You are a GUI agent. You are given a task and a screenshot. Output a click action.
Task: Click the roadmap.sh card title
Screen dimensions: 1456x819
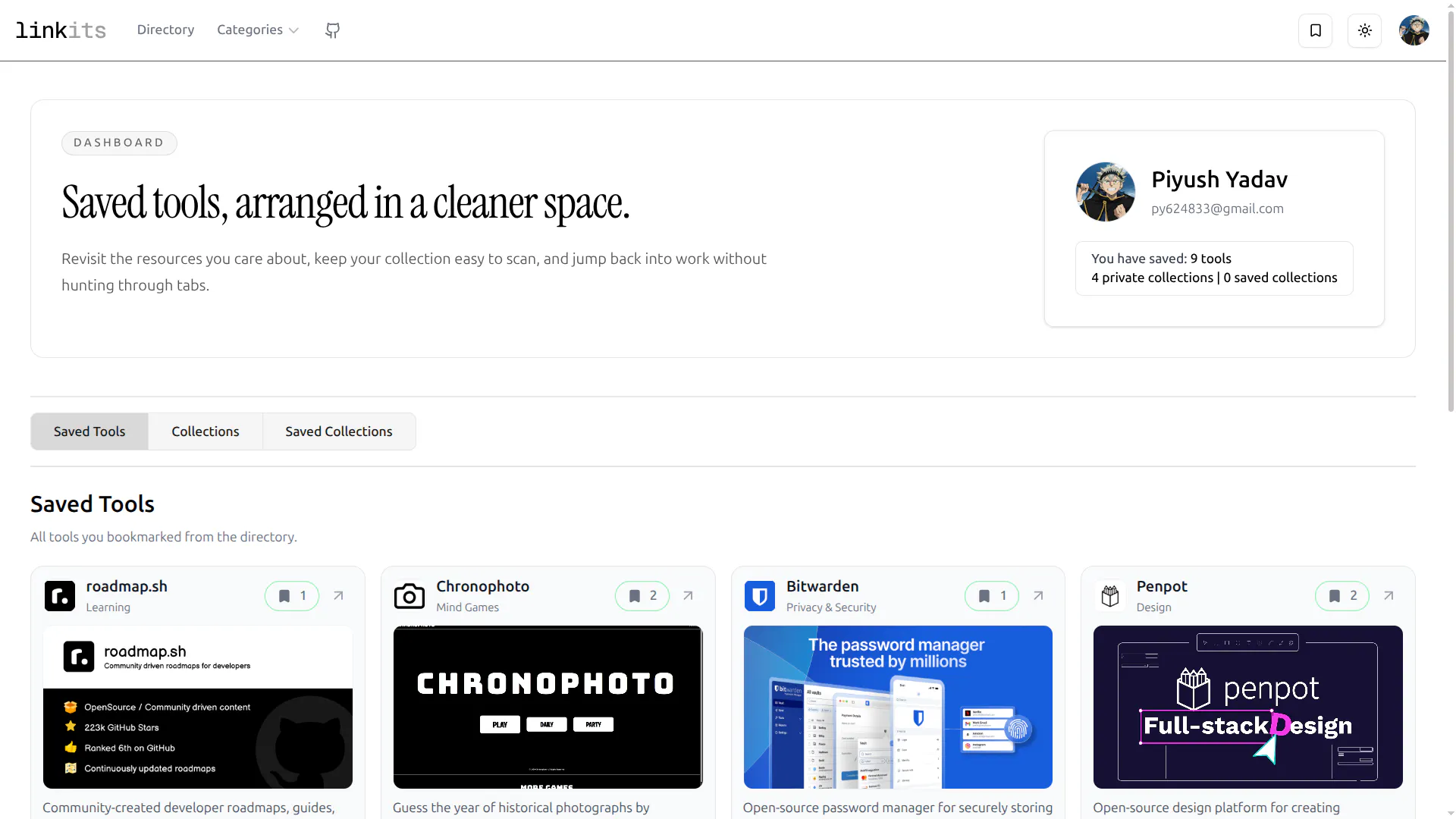coord(127,586)
